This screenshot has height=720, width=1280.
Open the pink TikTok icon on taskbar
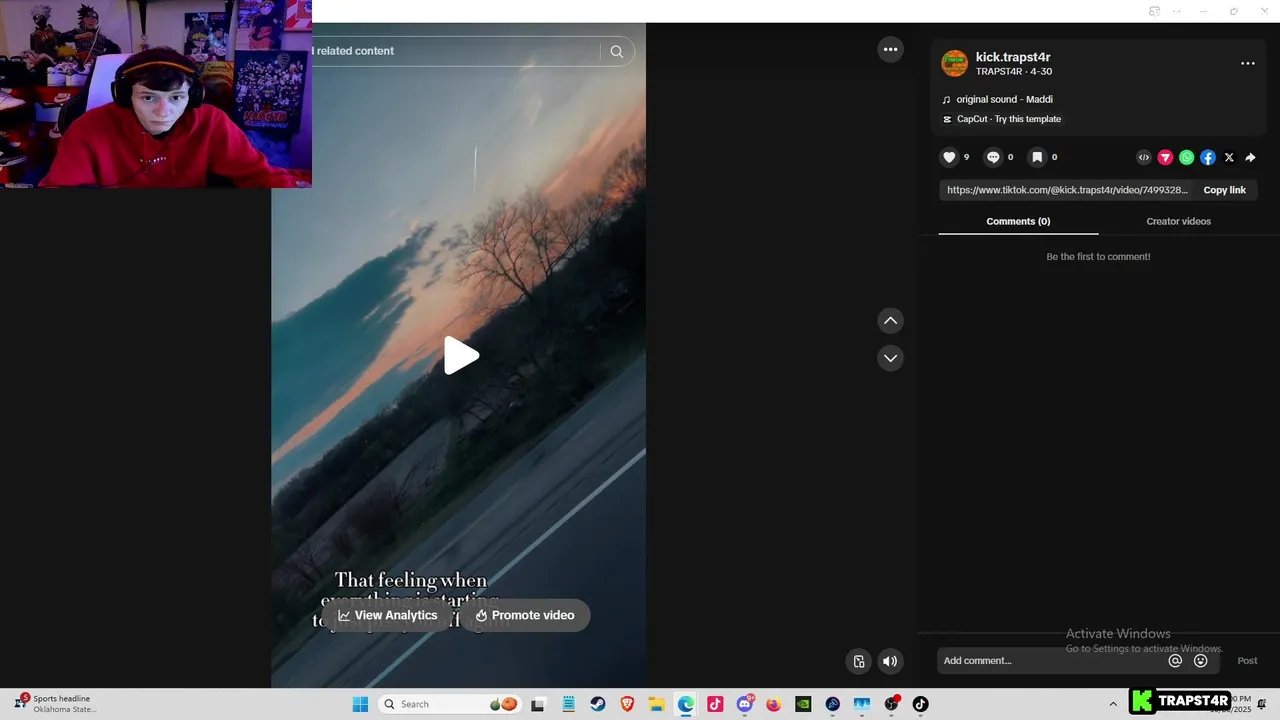pyautogui.click(x=715, y=704)
